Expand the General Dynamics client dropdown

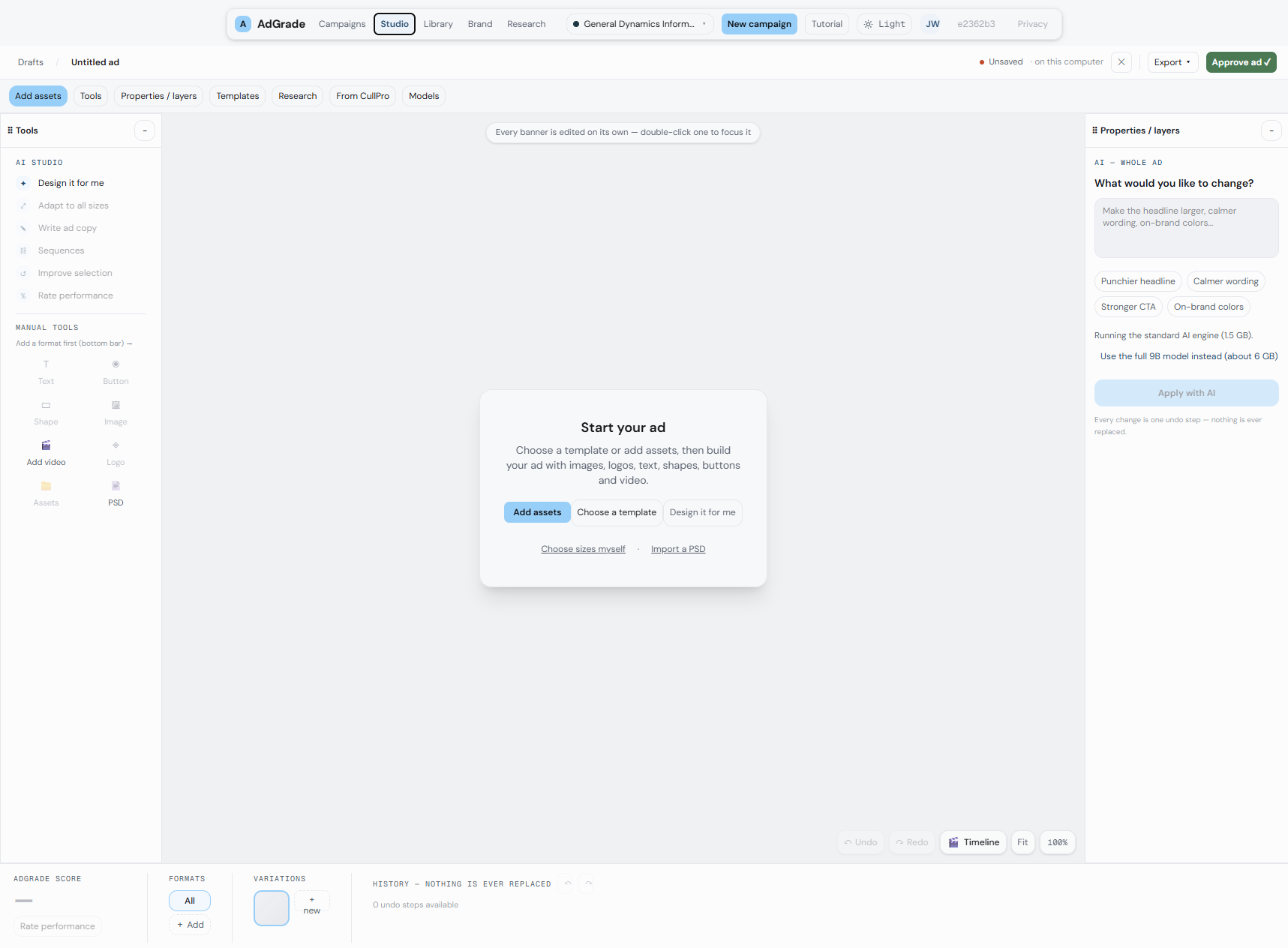click(640, 24)
